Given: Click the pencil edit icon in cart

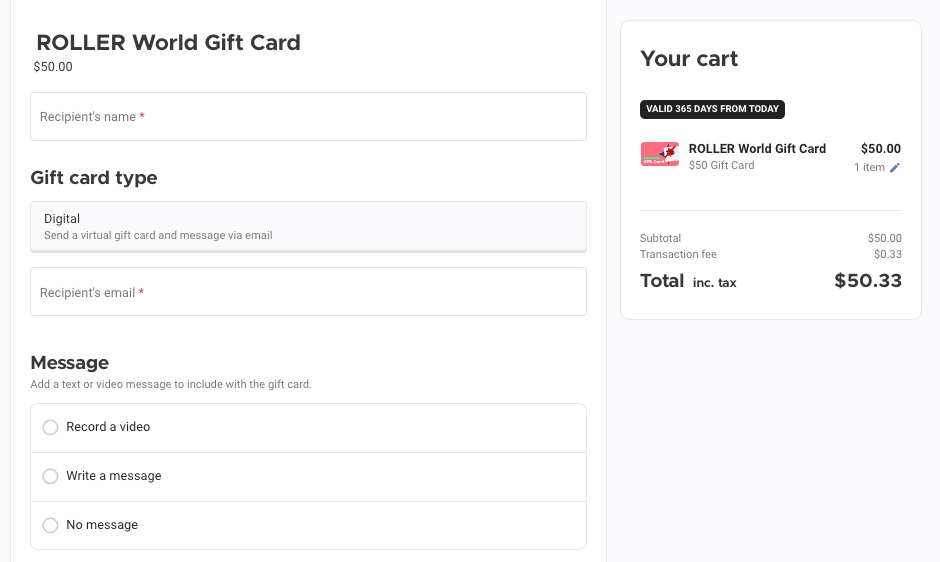Looking at the screenshot, I should tap(895, 168).
